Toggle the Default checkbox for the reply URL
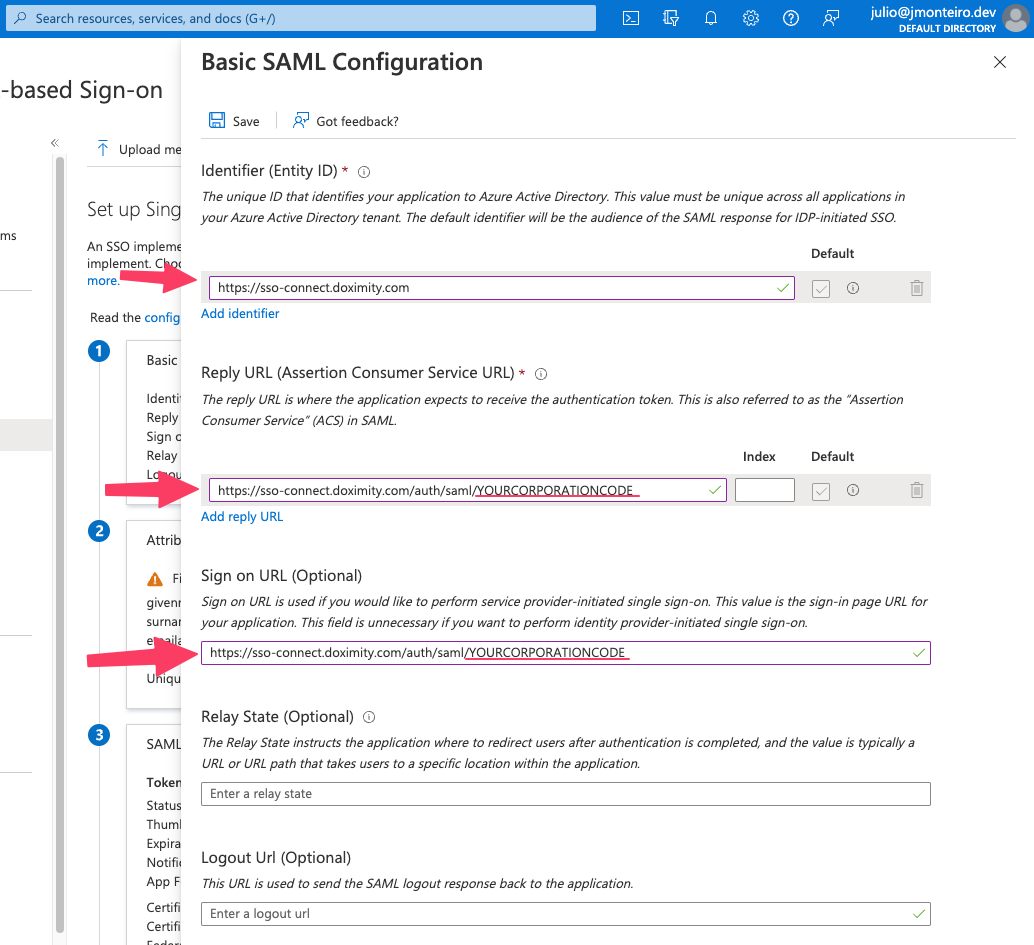The image size is (1034, 945). point(821,491)
